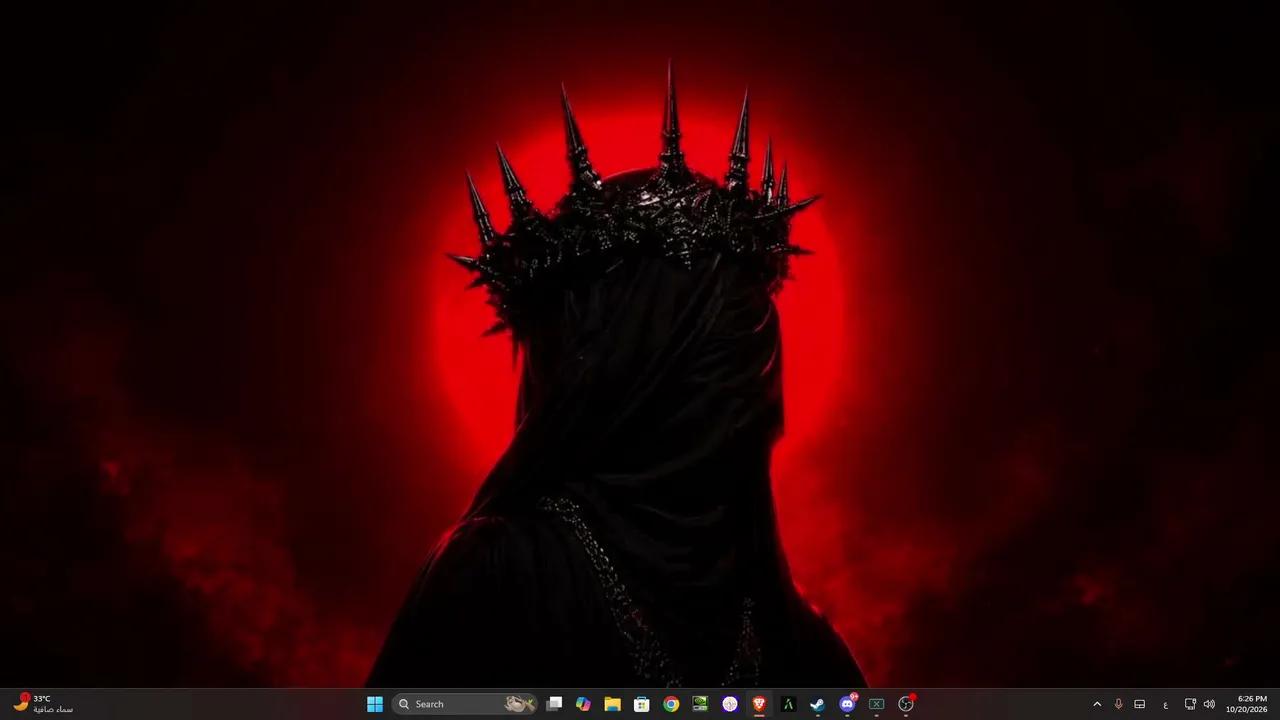Switch to the Brave browser

(759, 704)
